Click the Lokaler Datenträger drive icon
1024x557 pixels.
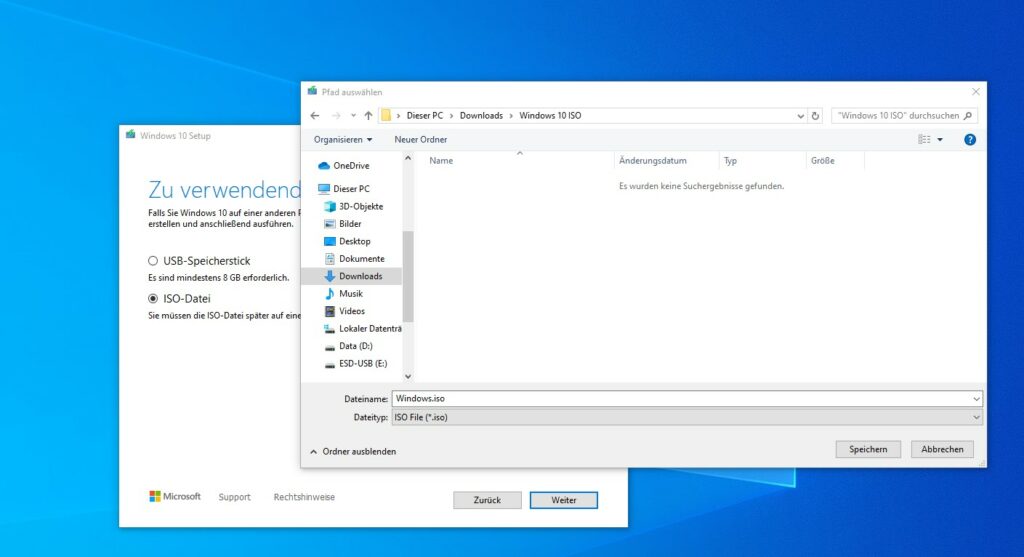coord(330,328)
